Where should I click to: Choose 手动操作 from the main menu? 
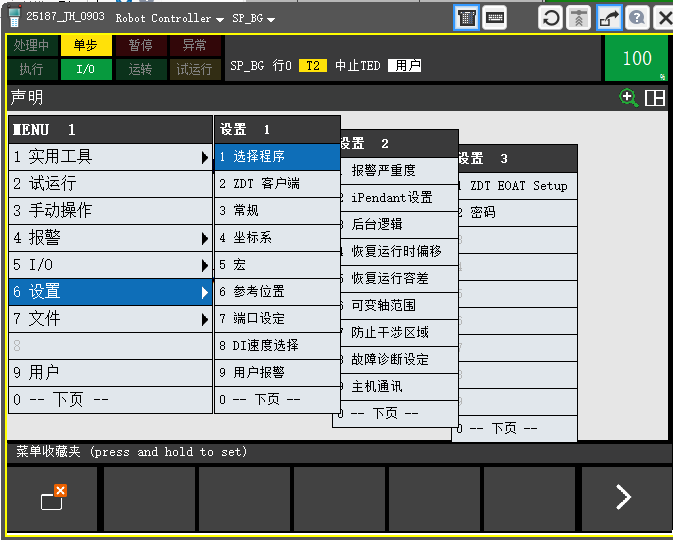point(110,210)
